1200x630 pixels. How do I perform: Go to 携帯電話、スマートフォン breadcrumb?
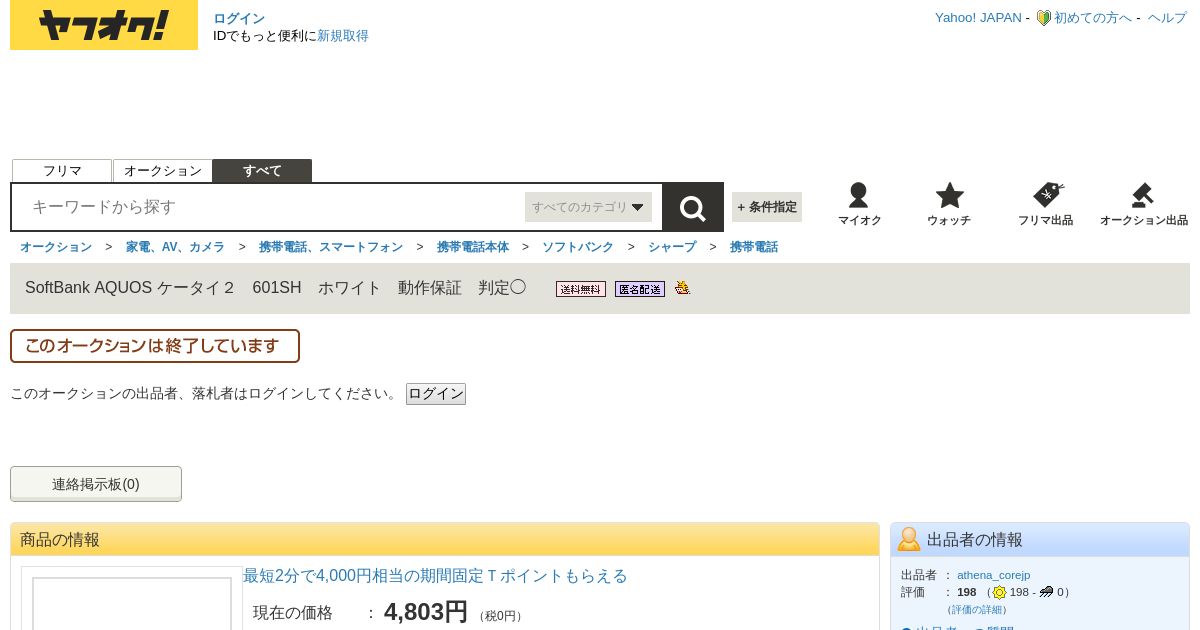331,247
